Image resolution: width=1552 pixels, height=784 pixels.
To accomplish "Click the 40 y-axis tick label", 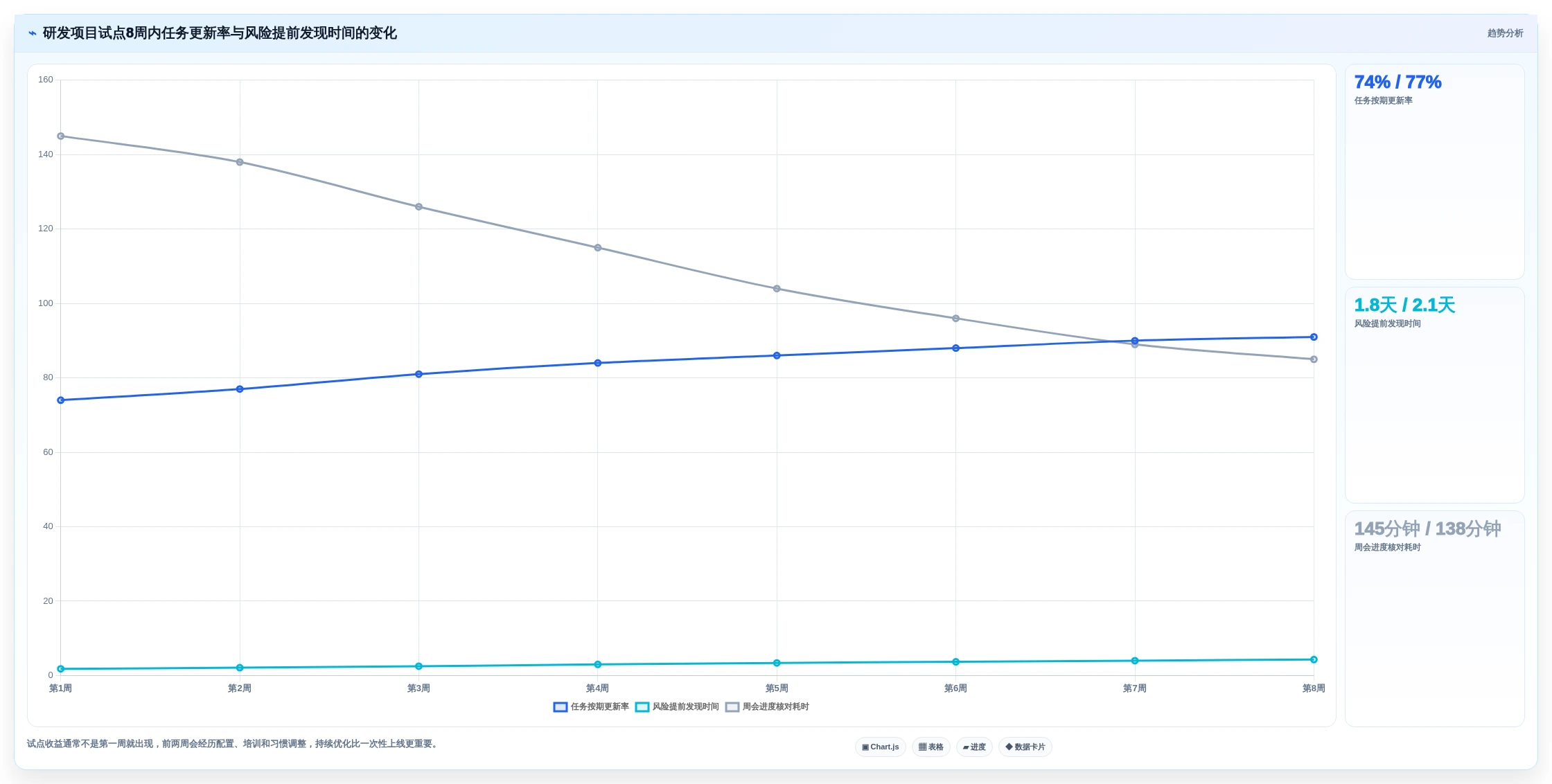I will tap(48, 526).
